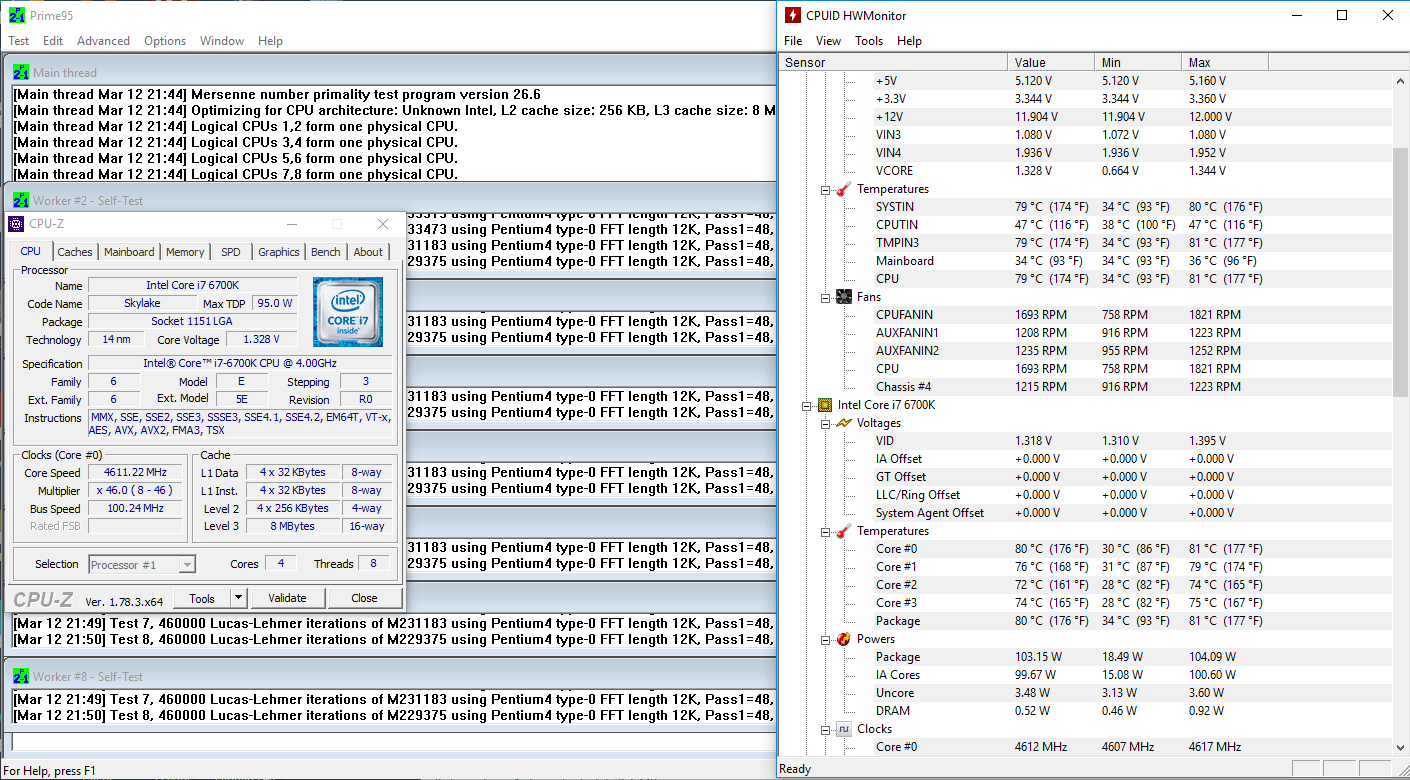This screenshot has height=780, width=1410.
Task: Collapse the Intel Core i7 6700K node
Action: (807, 405)
